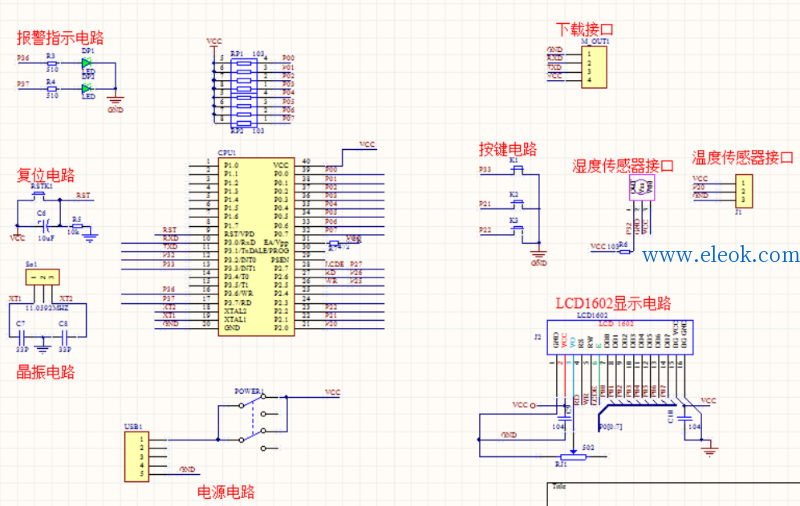Select key K1 connected to P33
Image resolution: width=800 pixels, height=506 pixels.
[x=516, y=169]
